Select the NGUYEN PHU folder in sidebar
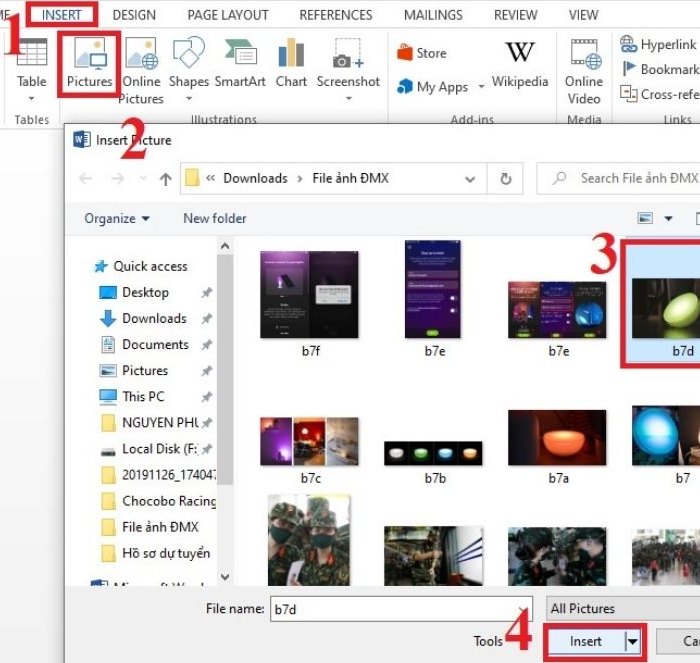 150,422
